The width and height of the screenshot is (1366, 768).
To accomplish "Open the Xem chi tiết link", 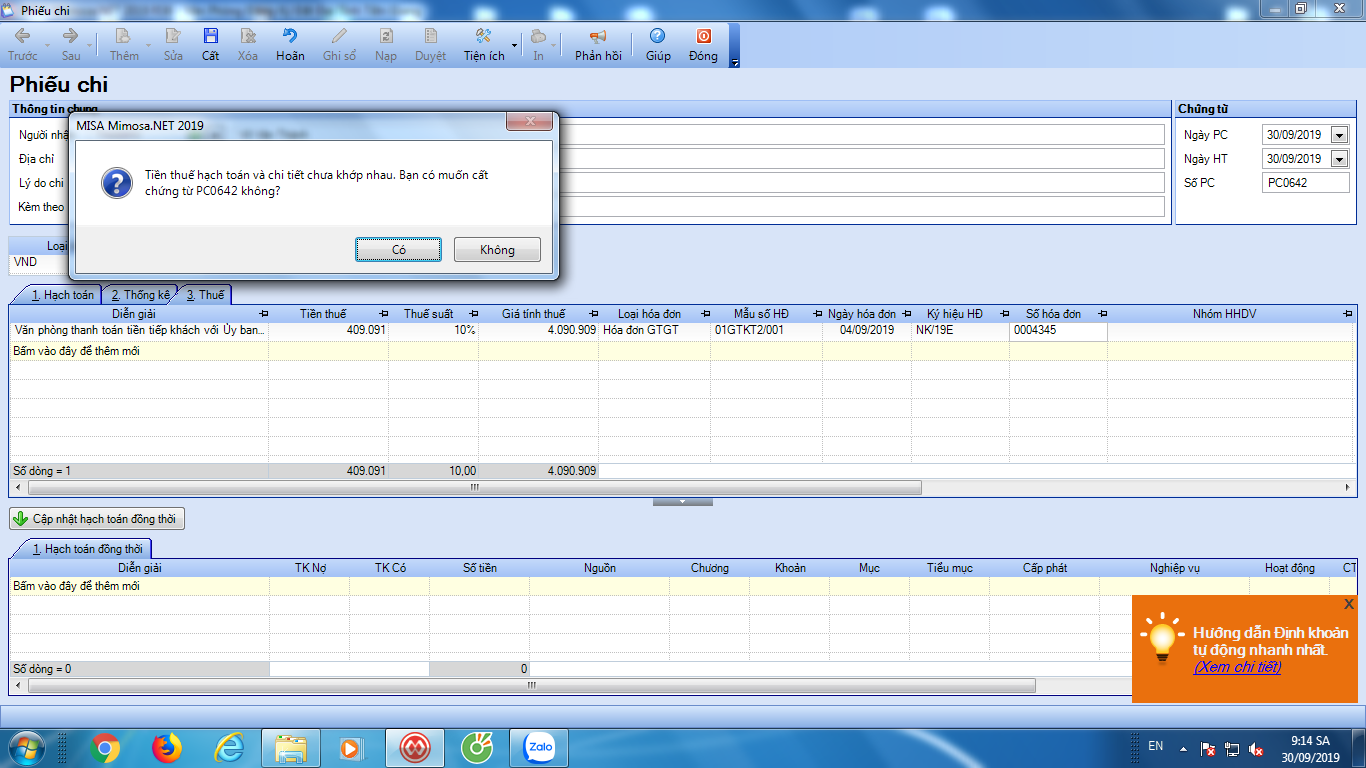I will click(x=1237, y=667).
